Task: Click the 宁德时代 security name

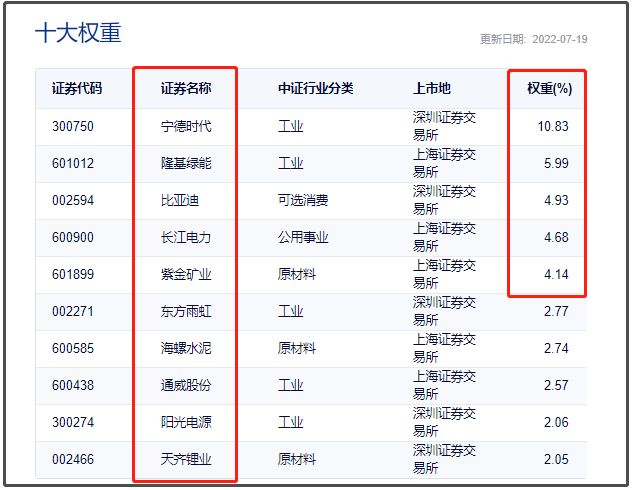Action: (186, 127)
